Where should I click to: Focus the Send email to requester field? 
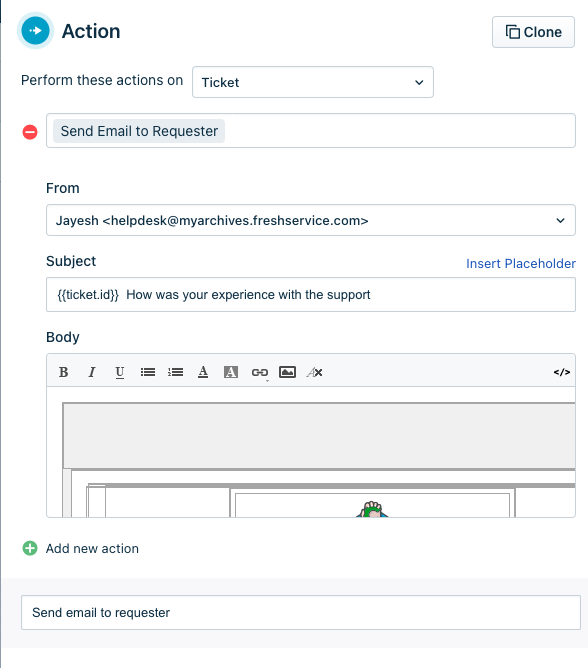301,612
